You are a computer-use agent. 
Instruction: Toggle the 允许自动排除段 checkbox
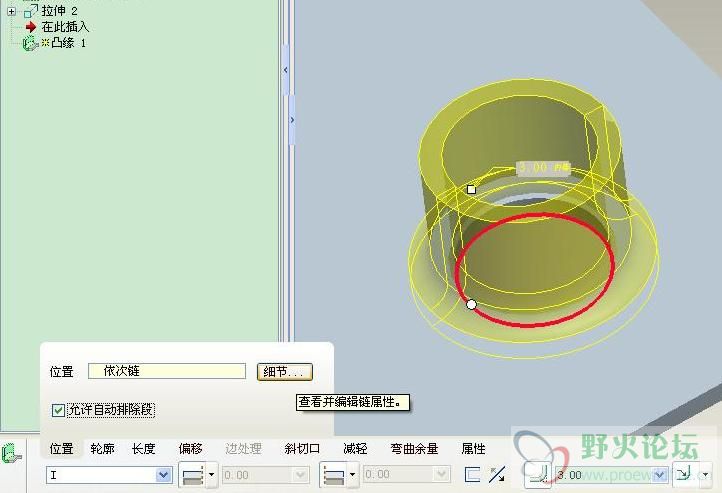(x=58, y=410)
